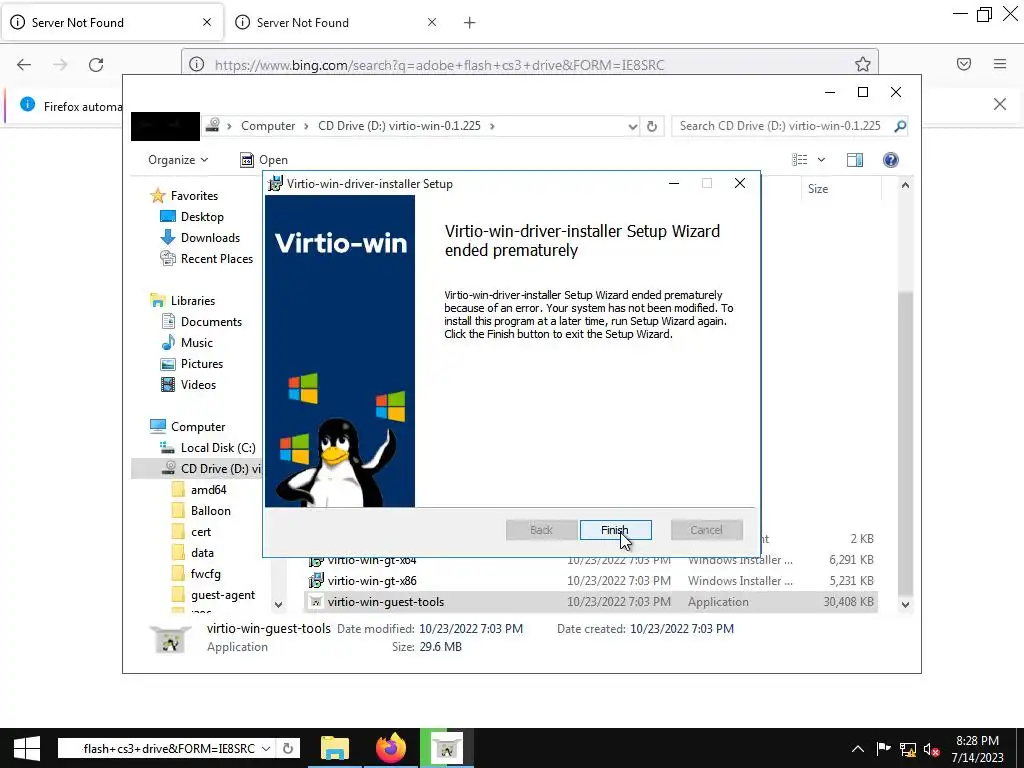Show hidden system tray icons
This screenshot has height=768, width=1024.
click(857, 748)
